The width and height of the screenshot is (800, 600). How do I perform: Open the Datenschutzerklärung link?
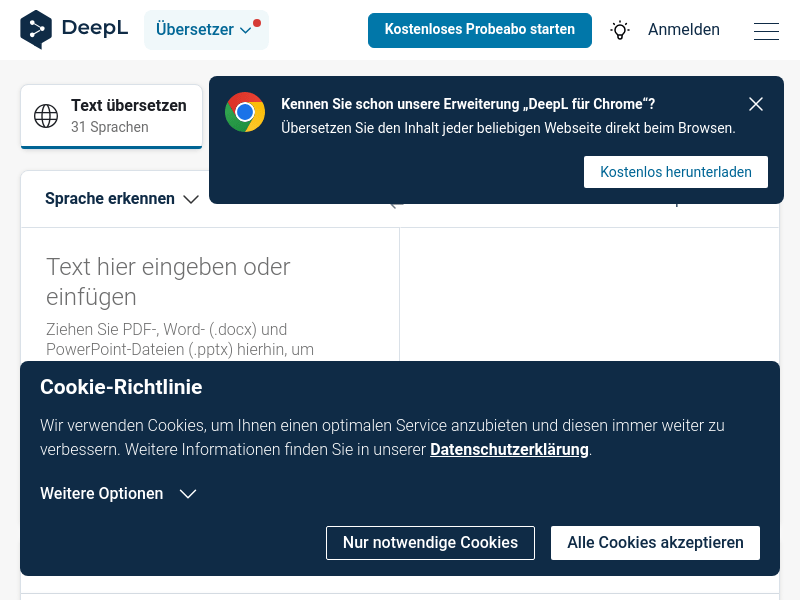tap(509, 449)
